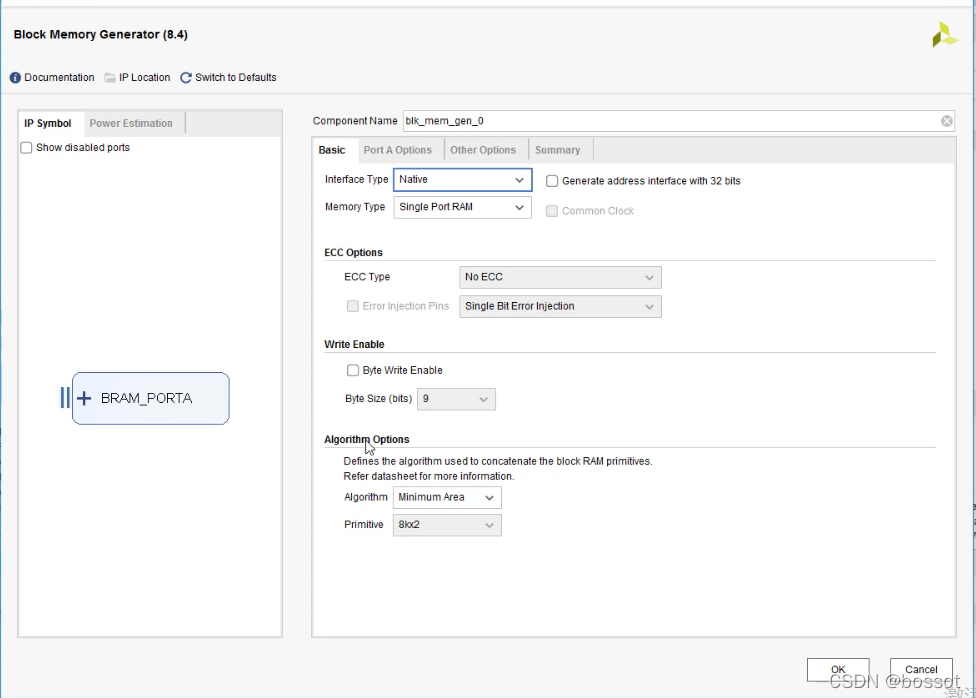Screen dimensions: 976x698
Task: Open the Documentation info icon
Action: click(15, 78)
